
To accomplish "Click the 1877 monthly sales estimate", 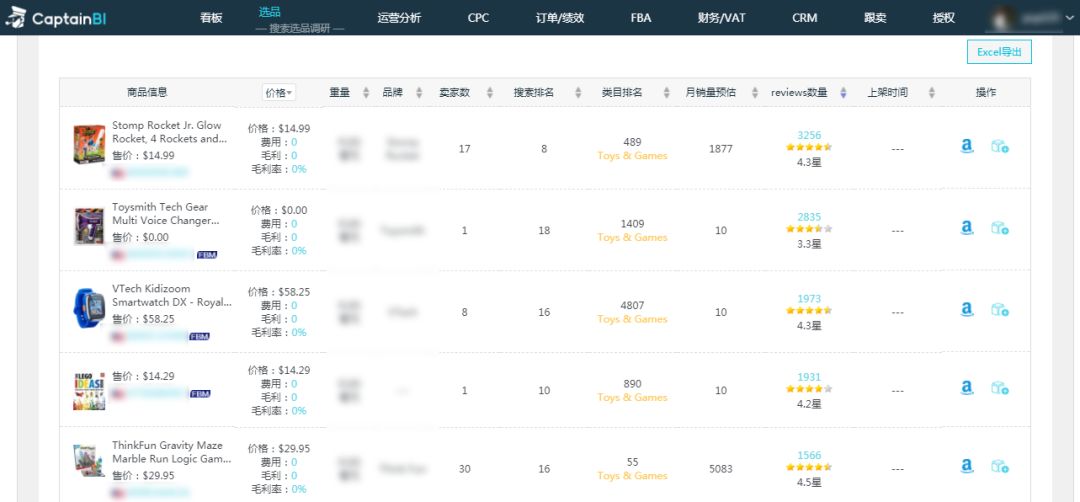I will [x=720, y=149].
